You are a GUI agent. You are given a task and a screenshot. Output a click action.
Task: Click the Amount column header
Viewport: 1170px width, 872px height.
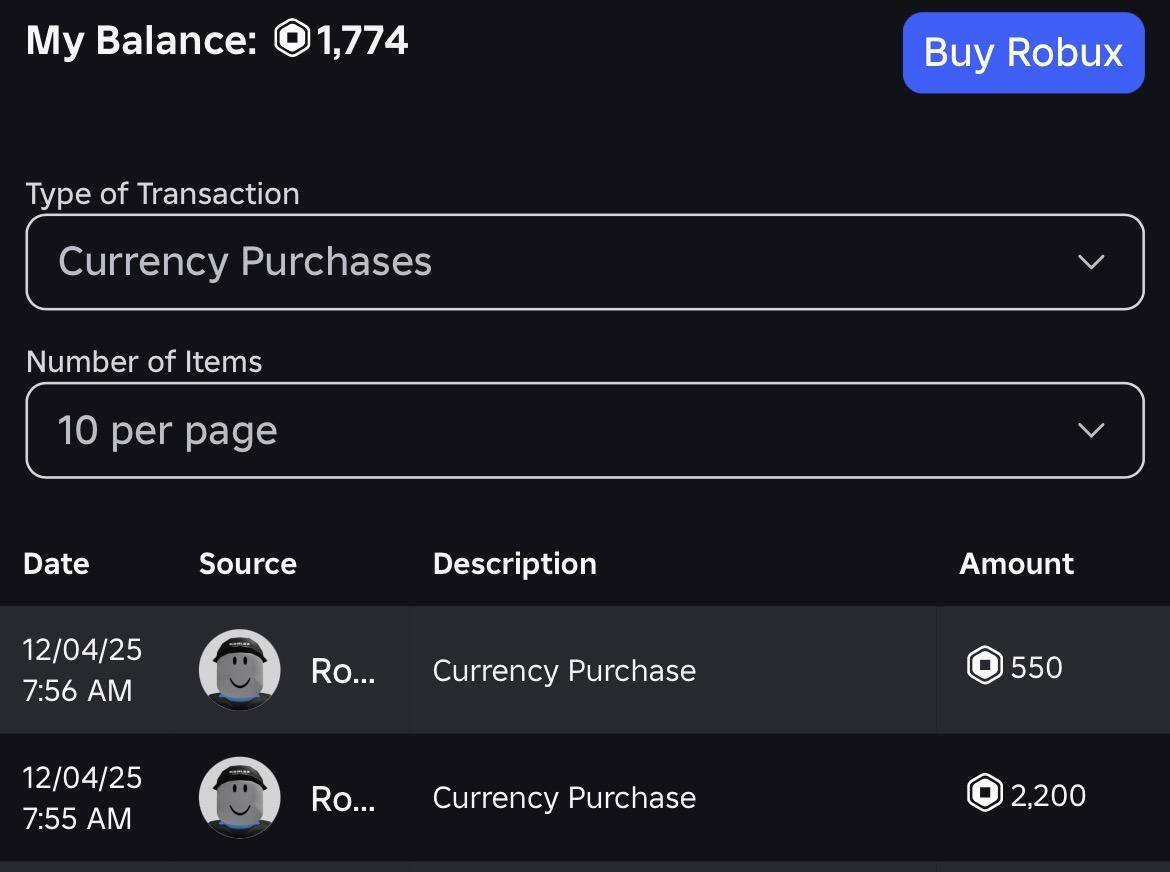pyautogui.click(x=1016, y=564)
